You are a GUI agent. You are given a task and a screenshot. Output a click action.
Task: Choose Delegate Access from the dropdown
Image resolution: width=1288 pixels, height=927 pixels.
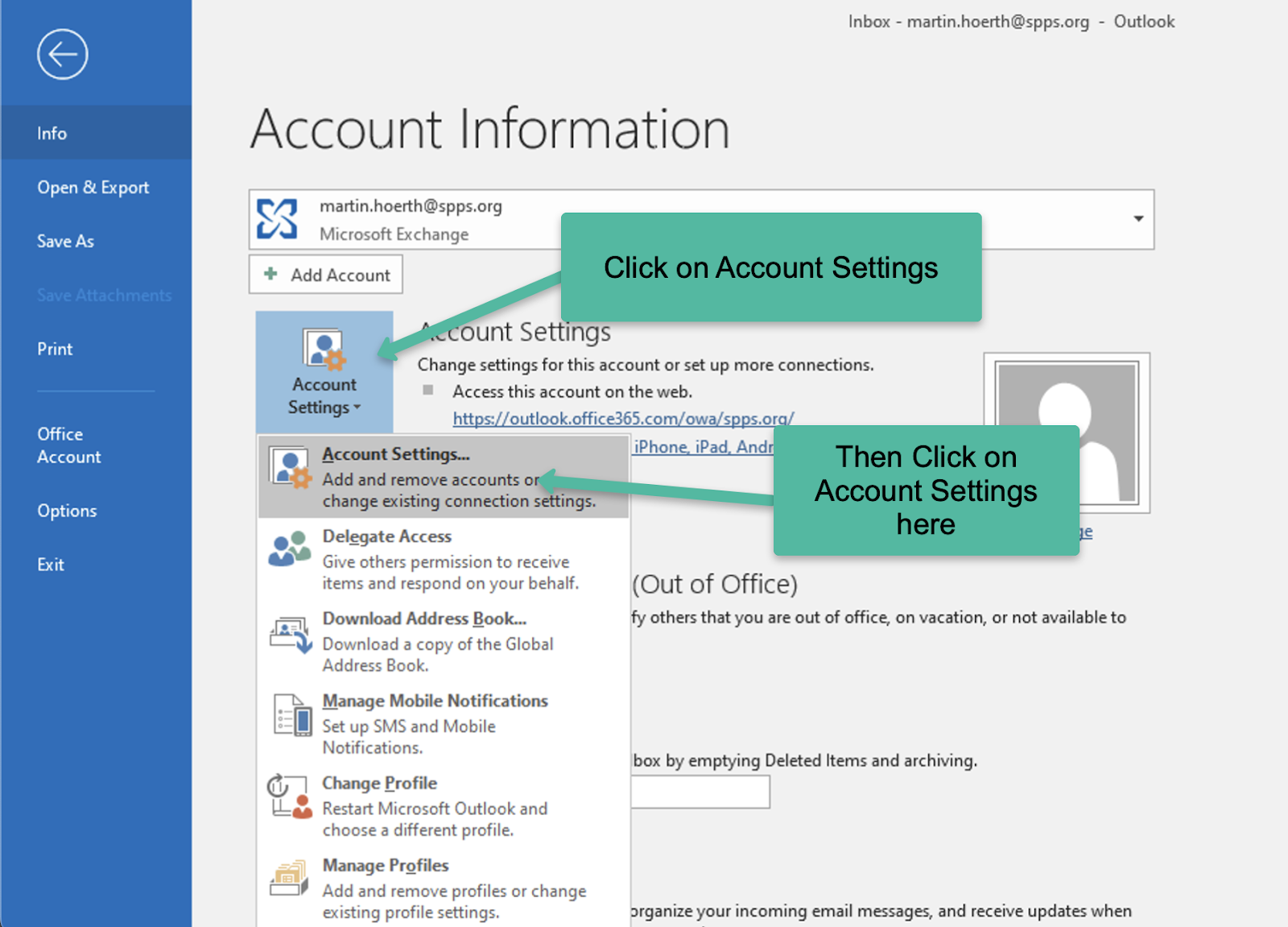444,559
